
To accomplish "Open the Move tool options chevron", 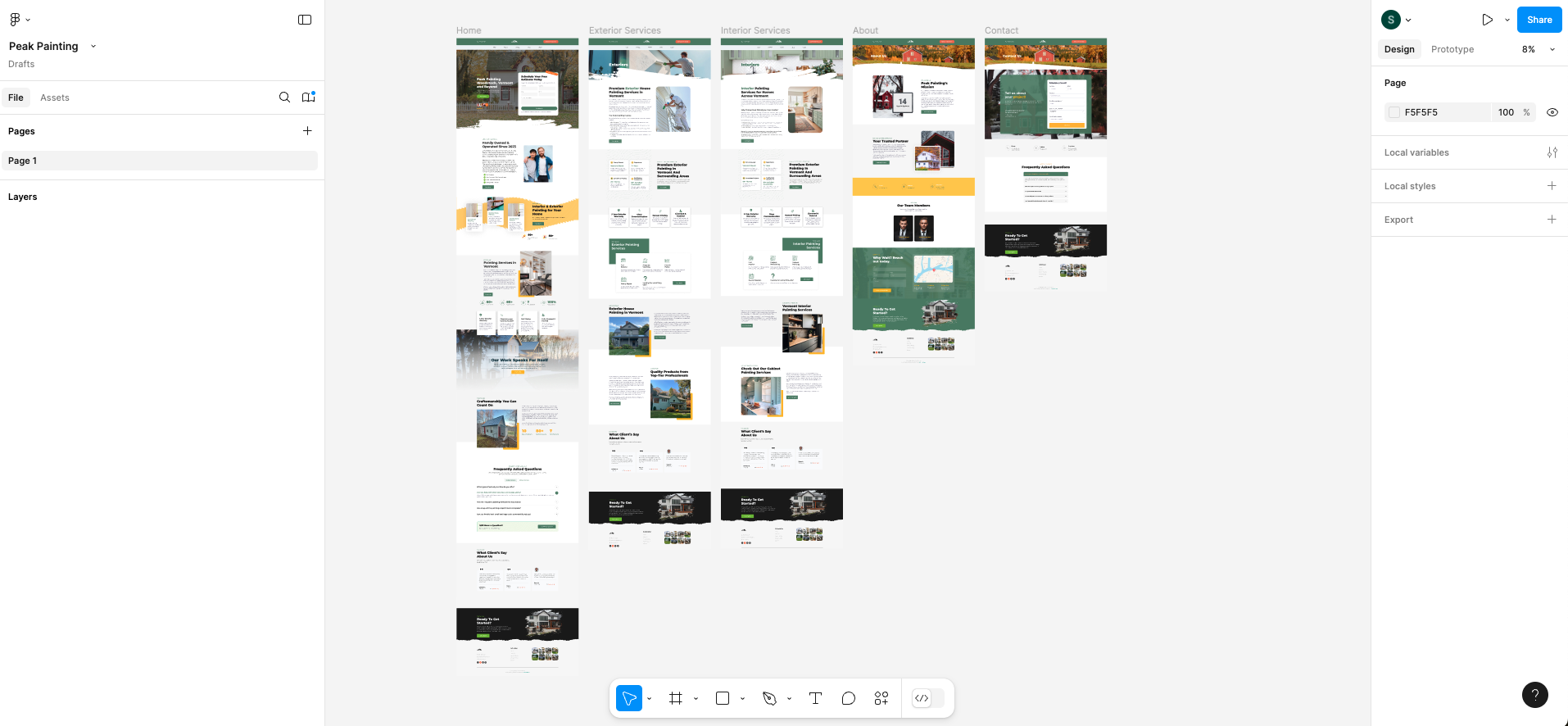I will 650,699.
